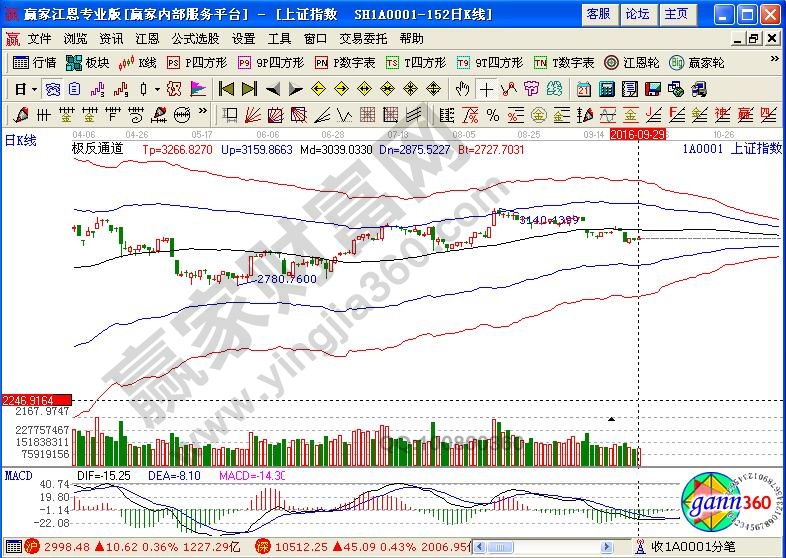The width and height of the screenshot is (786, 558).
Task: Click the magenta flag icon
Action: tap(199, 90)
